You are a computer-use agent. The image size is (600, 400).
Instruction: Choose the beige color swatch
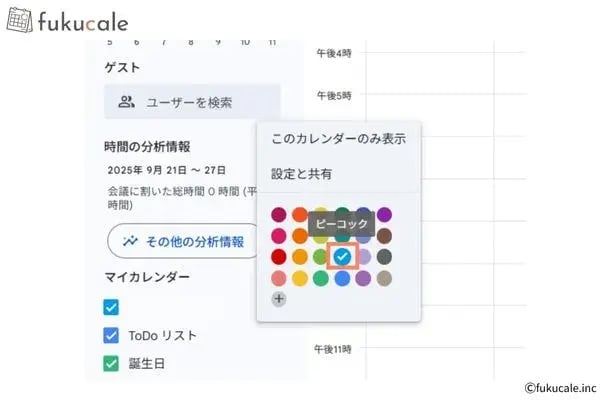[385, 278]
